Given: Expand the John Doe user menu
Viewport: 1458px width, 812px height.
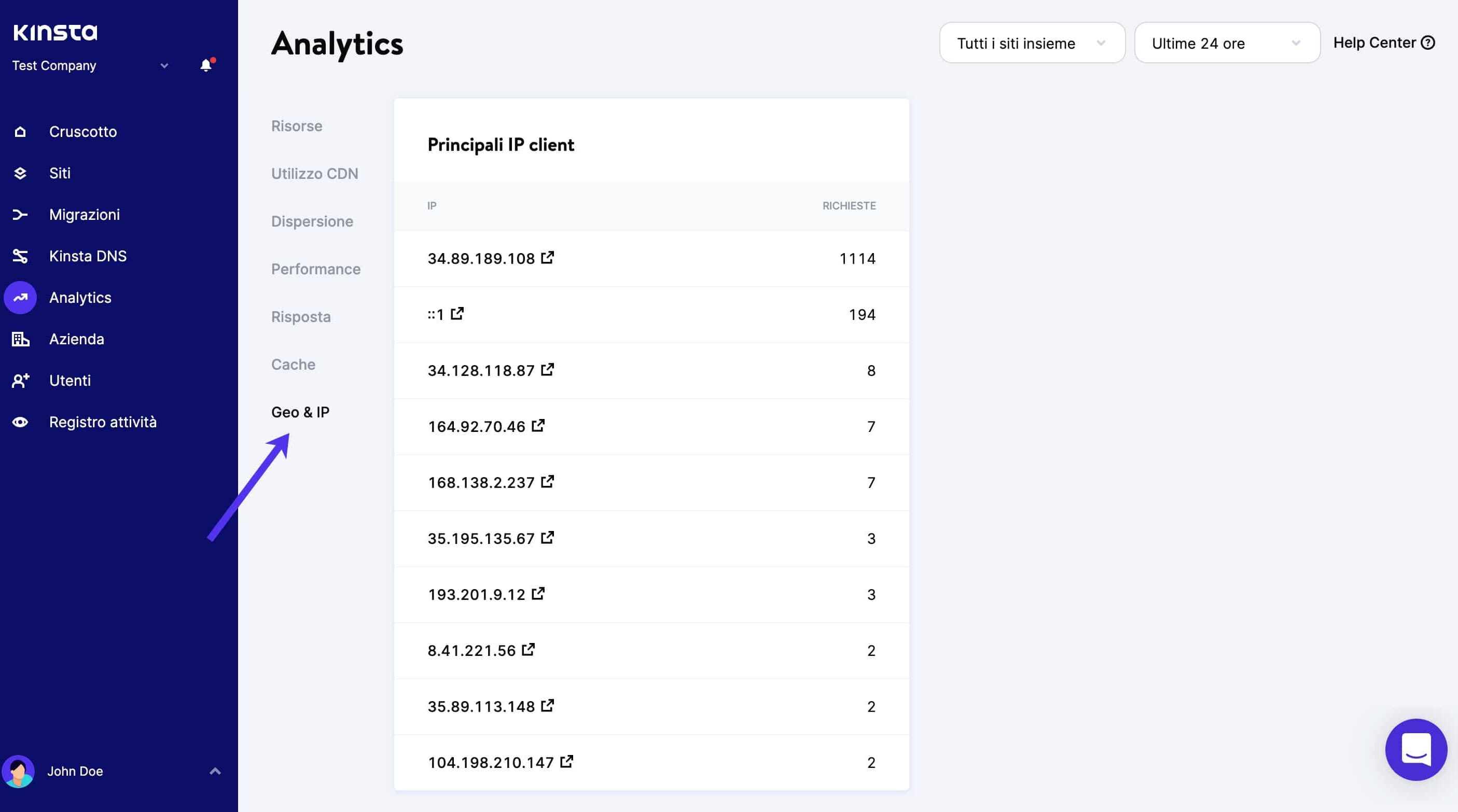Looking at the screenshot, I should pyautogui.click(x=215, y=771).
